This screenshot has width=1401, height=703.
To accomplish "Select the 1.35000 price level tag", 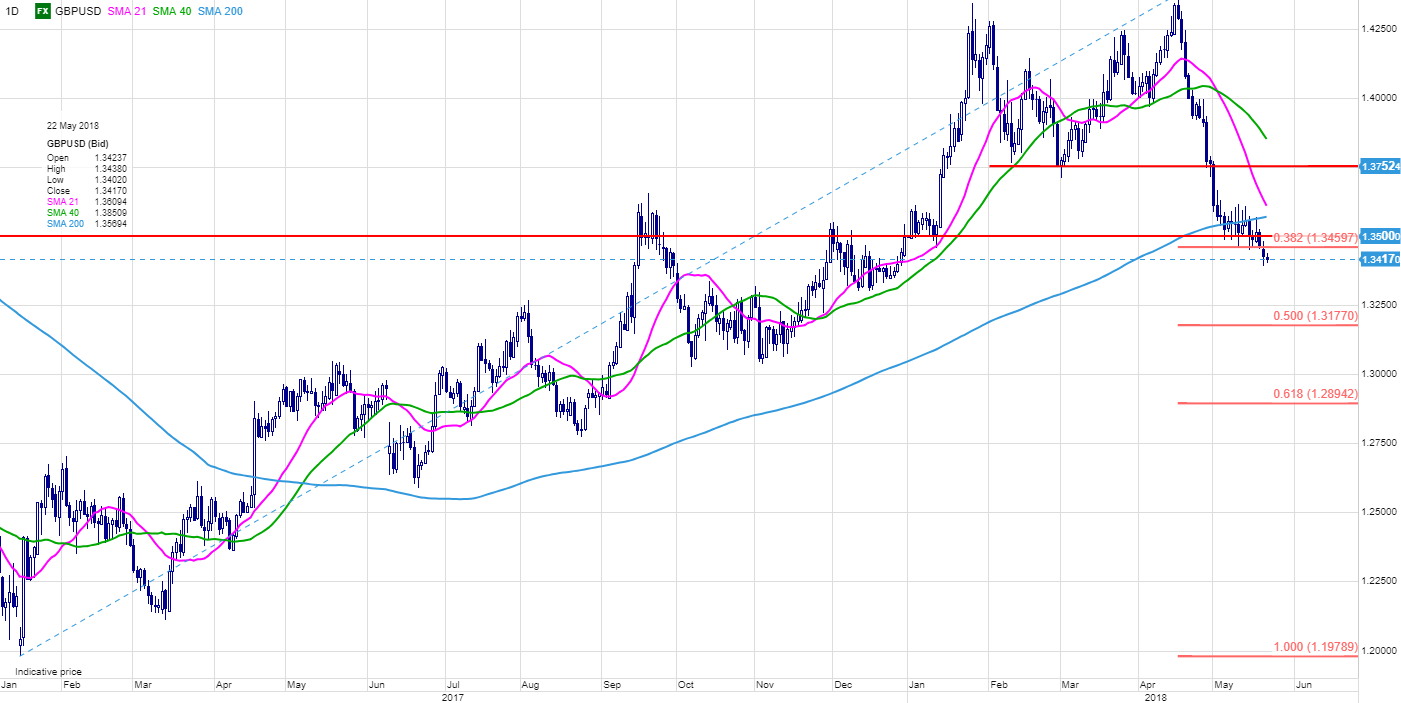I will [1379, 236].
